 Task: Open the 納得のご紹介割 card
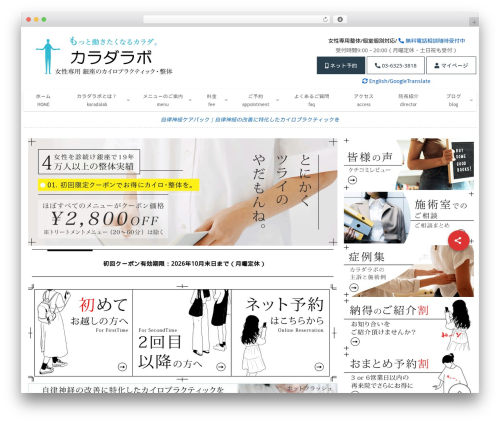pyautogui.click(x=409, y=324)
